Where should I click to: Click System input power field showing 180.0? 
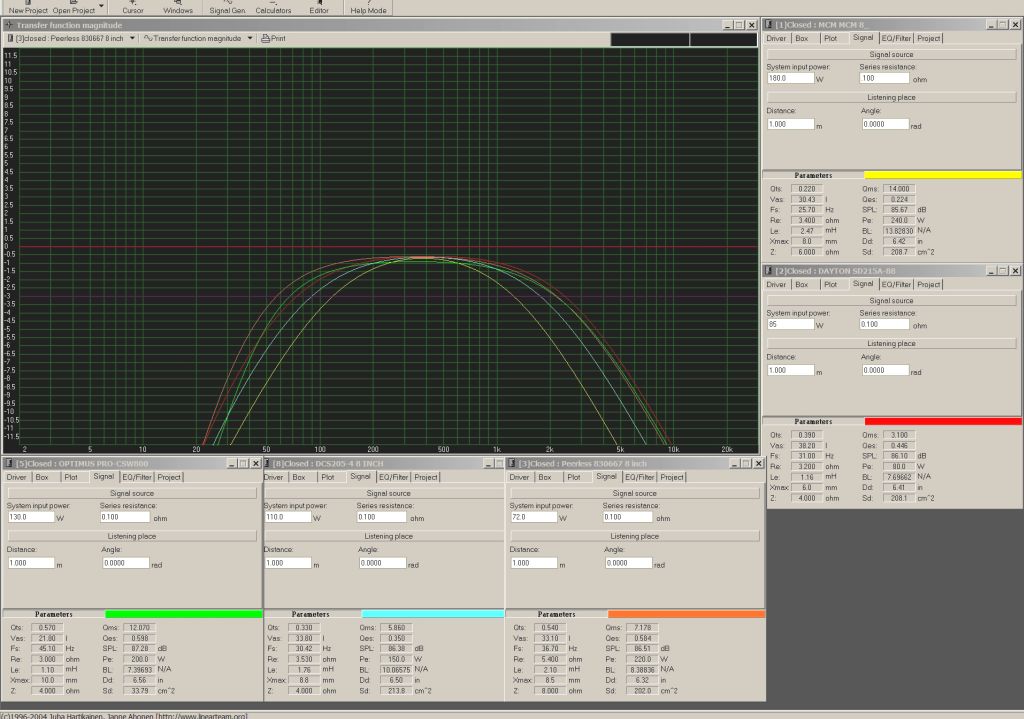pyautogui.click(x=790, y=78)
